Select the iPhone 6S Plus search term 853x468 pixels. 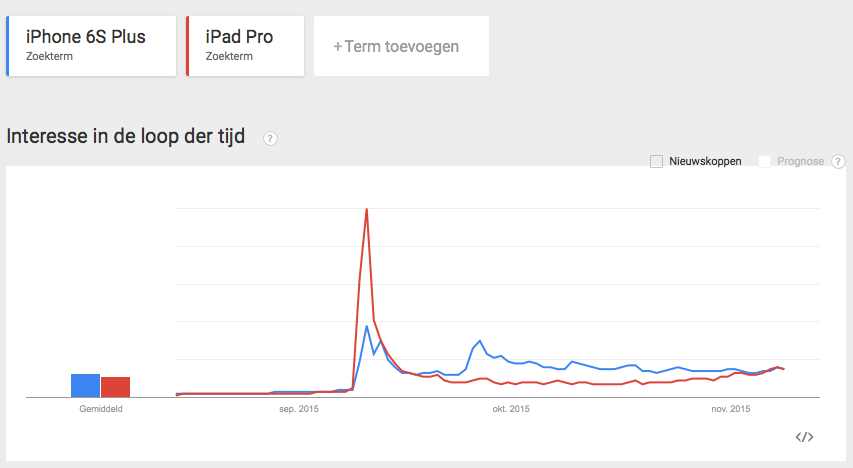tap(85, 38)
